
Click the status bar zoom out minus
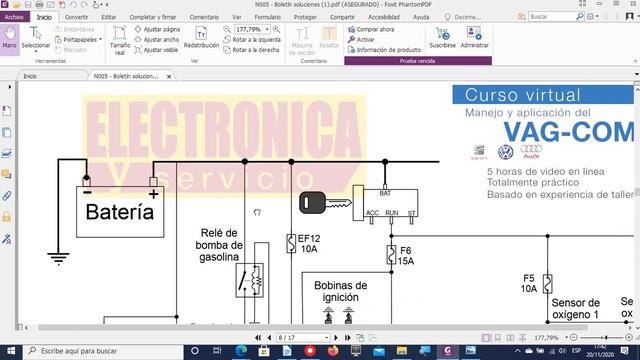tap(573, 338)
